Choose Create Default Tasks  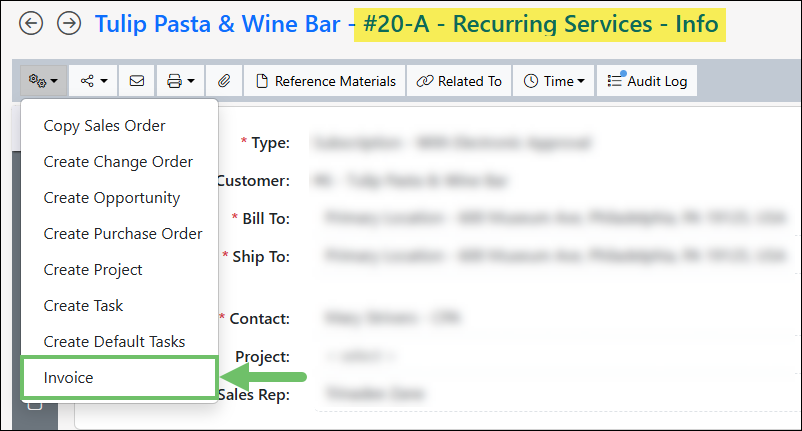coord(114,342)
